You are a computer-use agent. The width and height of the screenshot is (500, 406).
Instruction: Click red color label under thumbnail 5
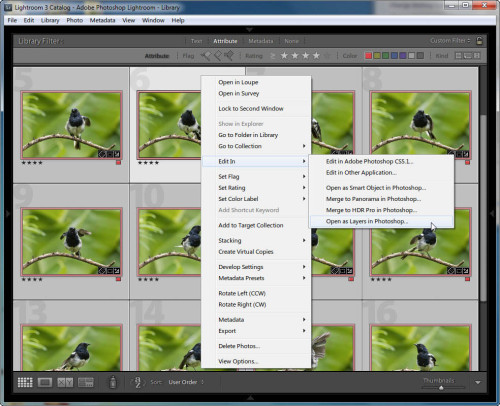(x=118, y=163)
